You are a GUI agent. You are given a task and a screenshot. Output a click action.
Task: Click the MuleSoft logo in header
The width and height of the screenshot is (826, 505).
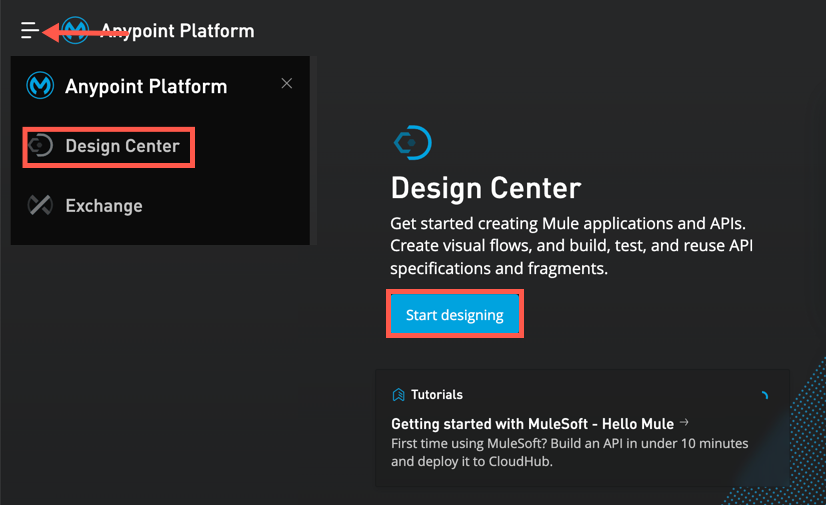tap(75, 31)
